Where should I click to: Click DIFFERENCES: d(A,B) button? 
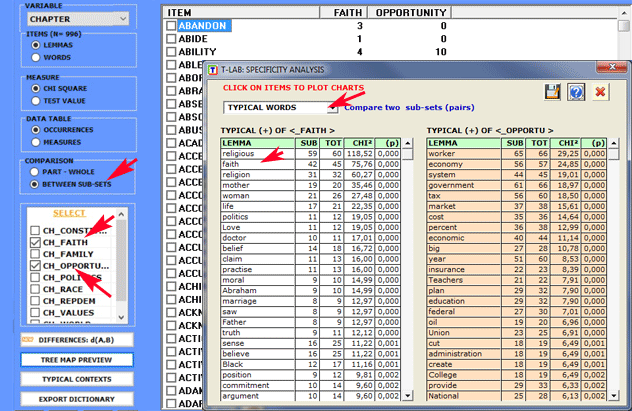(77, 340)
